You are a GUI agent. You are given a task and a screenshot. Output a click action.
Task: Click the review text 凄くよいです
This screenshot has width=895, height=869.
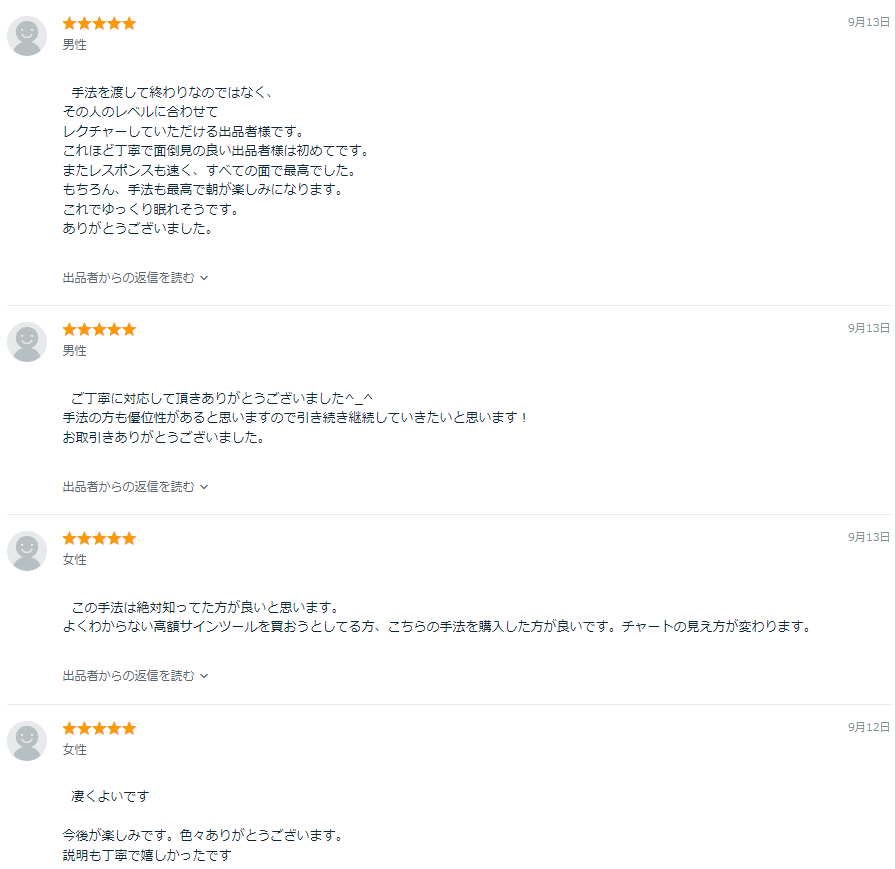click(110, 796)
